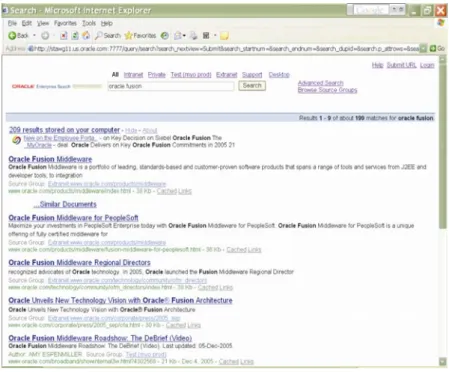Open the Browse Source Groups link

click(327, 90)
